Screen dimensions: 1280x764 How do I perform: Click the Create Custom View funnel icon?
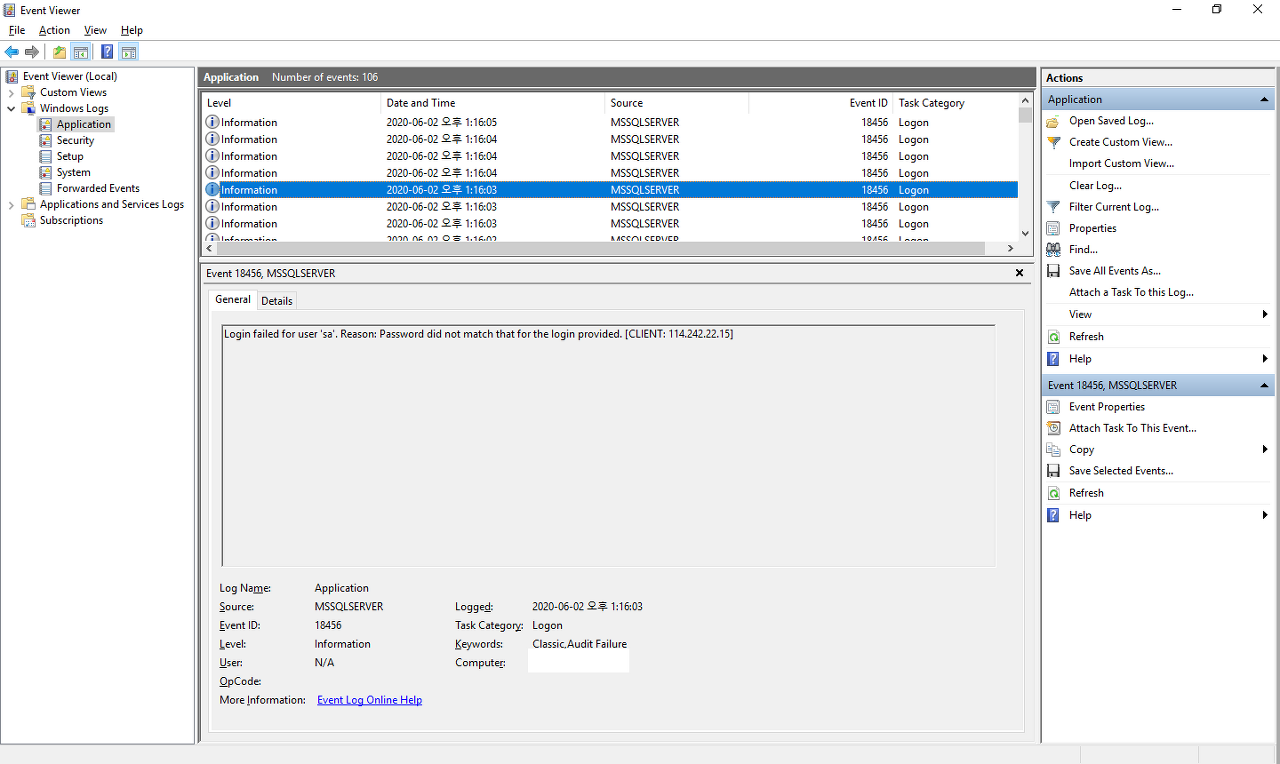1053,142
